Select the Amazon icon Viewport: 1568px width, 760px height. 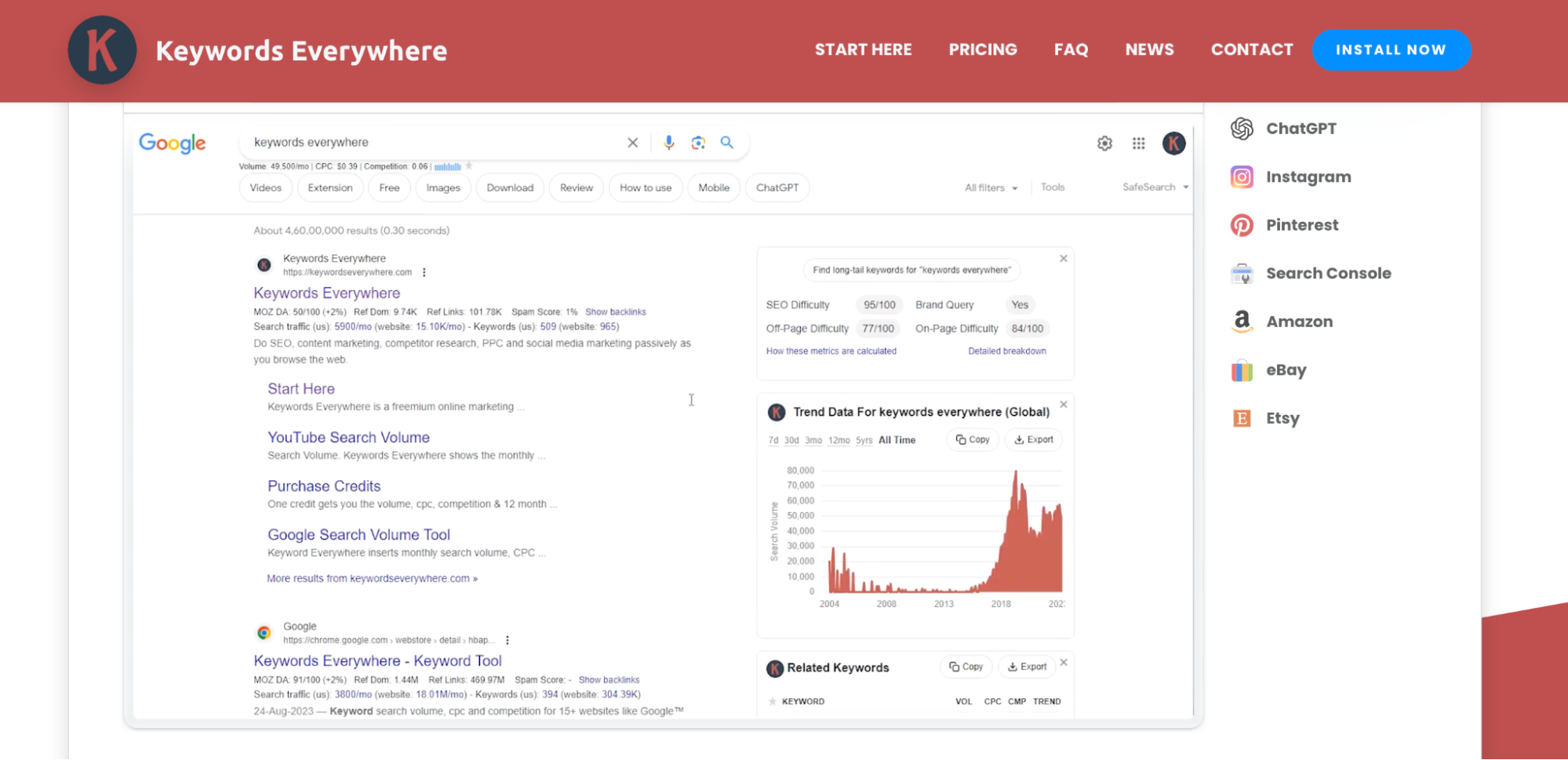1242,322
